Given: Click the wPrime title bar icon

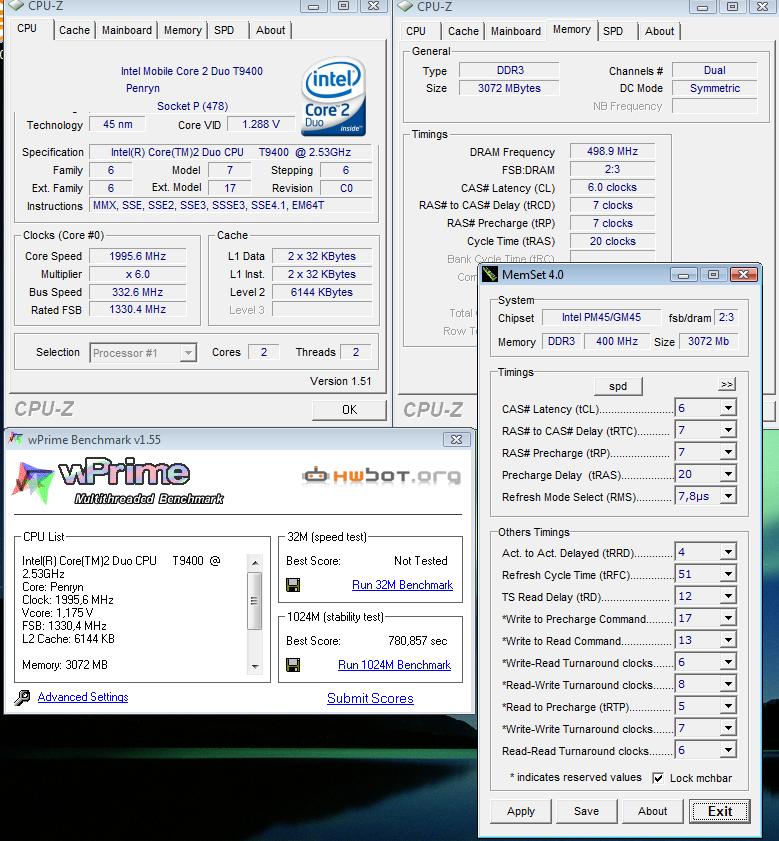Looking at the screenshot, I should 16,439.
